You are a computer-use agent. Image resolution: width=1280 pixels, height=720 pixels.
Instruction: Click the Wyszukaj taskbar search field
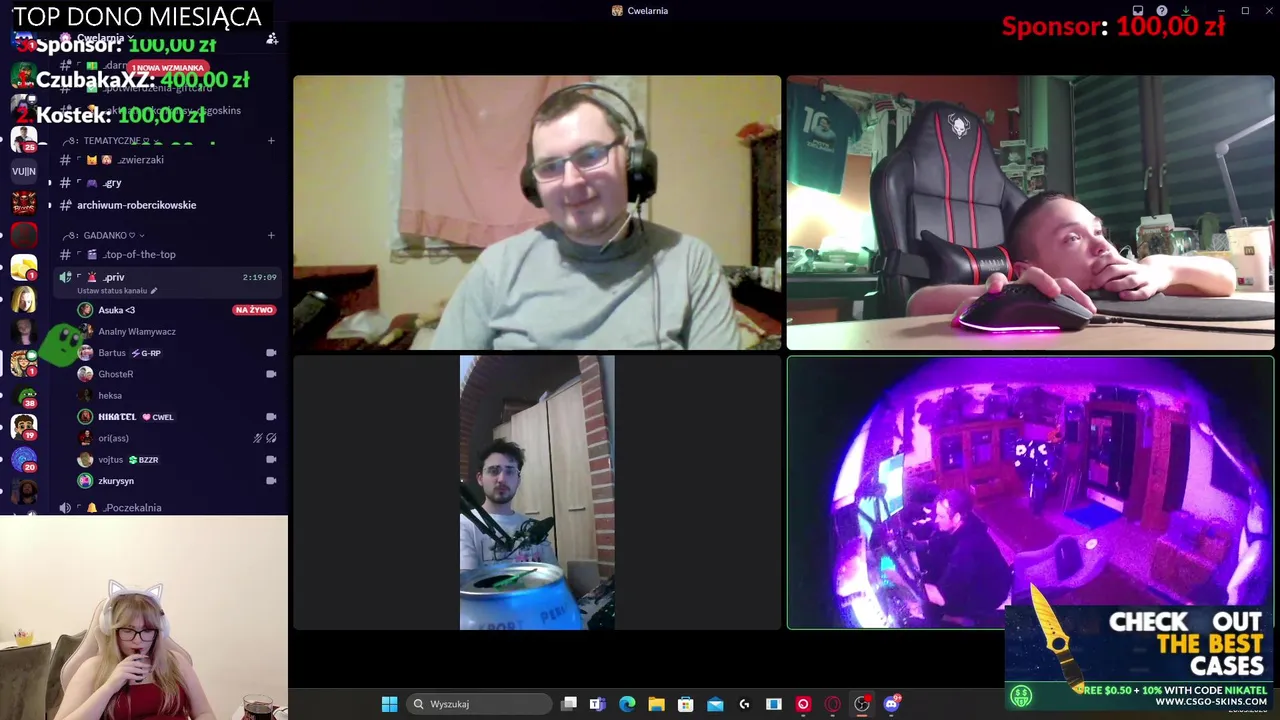[x=480, y=704]
